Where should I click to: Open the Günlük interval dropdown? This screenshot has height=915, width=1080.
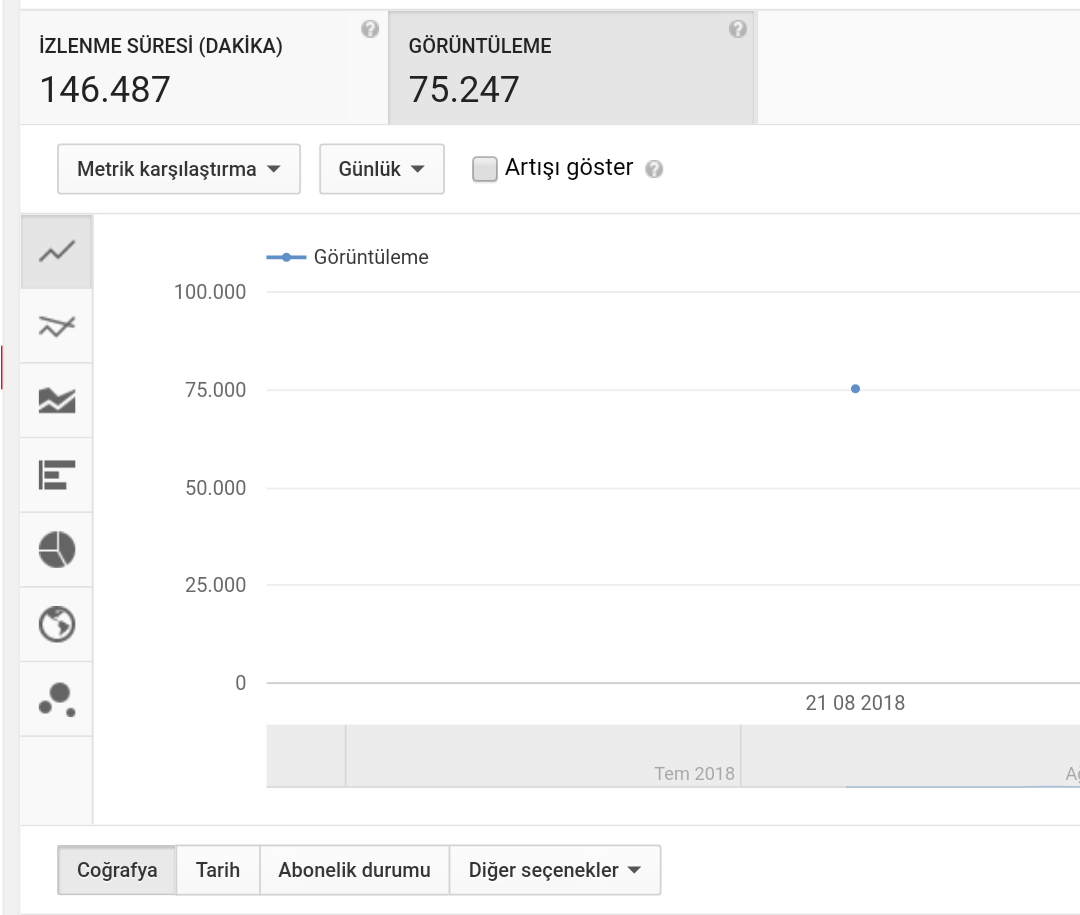382,169
